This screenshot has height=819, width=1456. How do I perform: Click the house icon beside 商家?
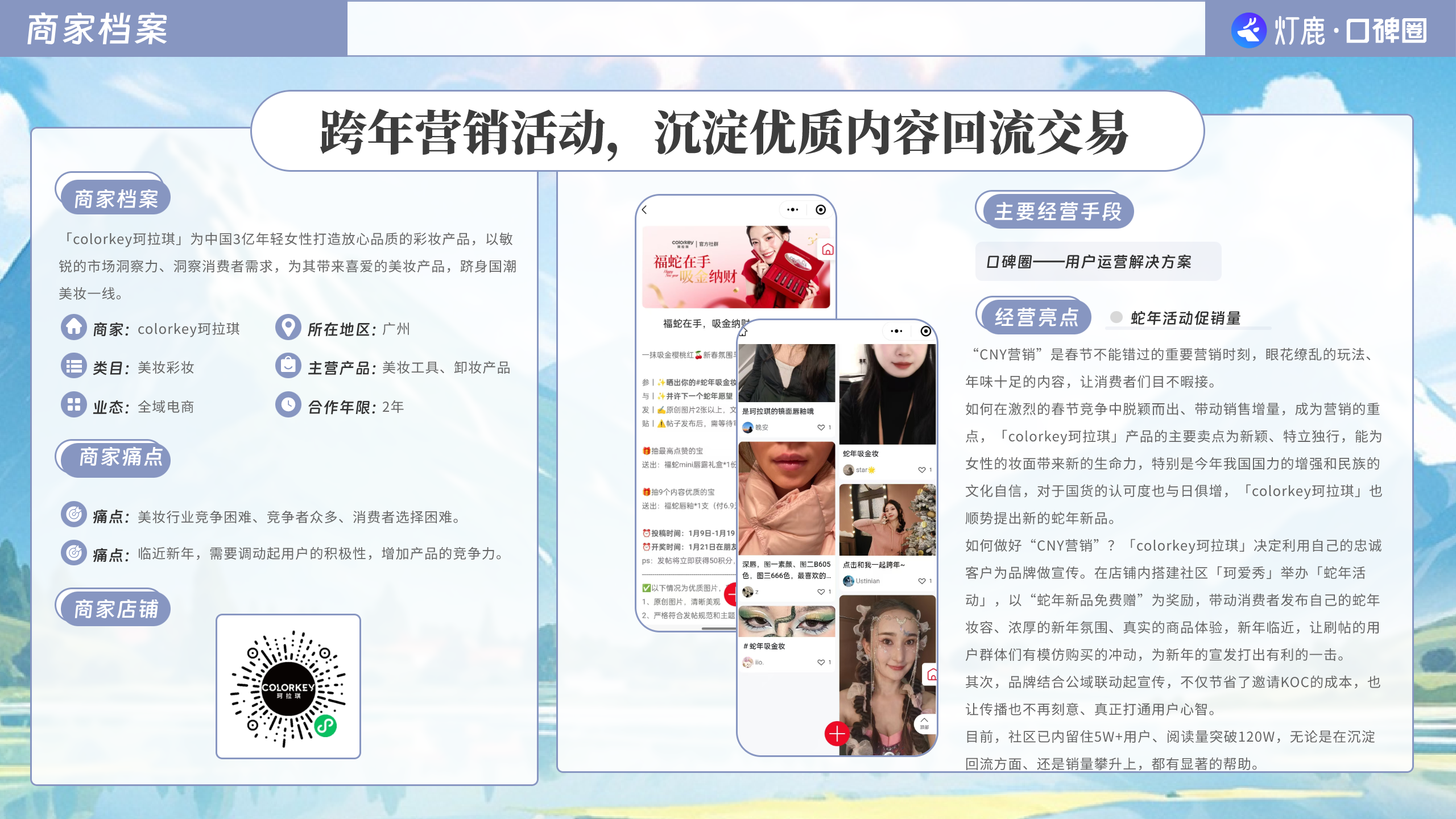tap(74, 328)
